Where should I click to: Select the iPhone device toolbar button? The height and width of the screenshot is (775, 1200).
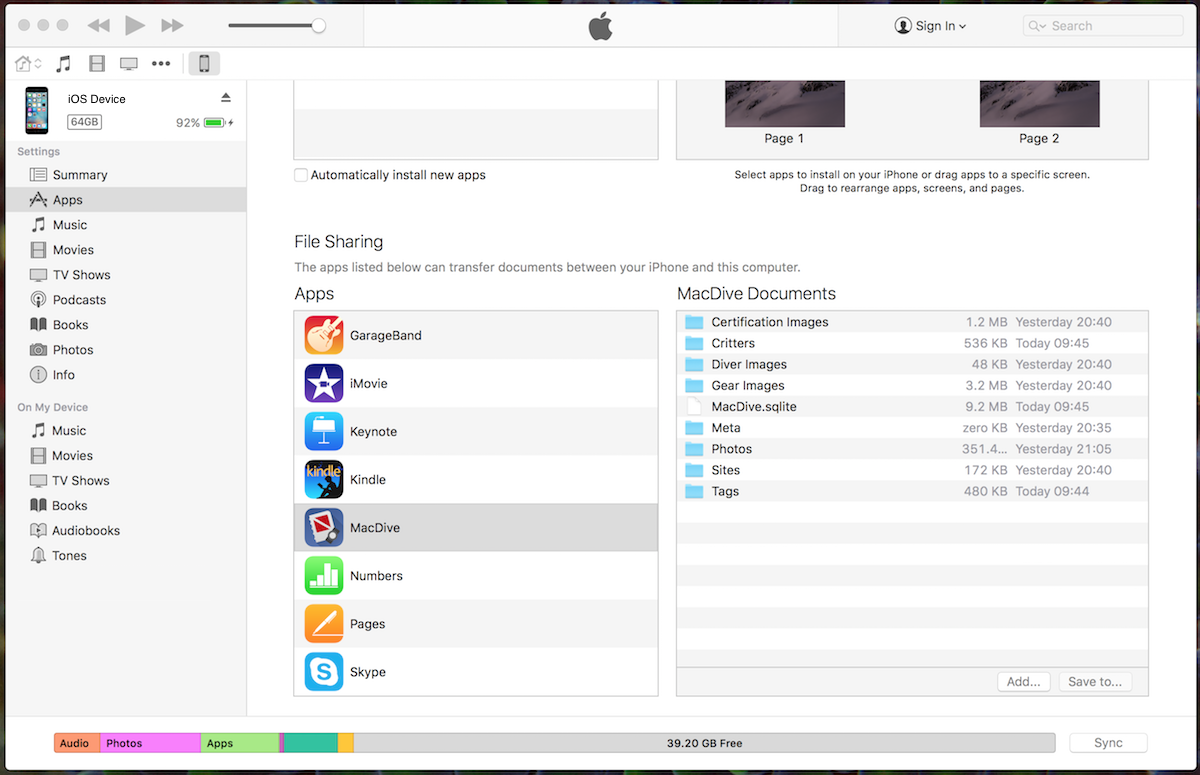(204, 64)
